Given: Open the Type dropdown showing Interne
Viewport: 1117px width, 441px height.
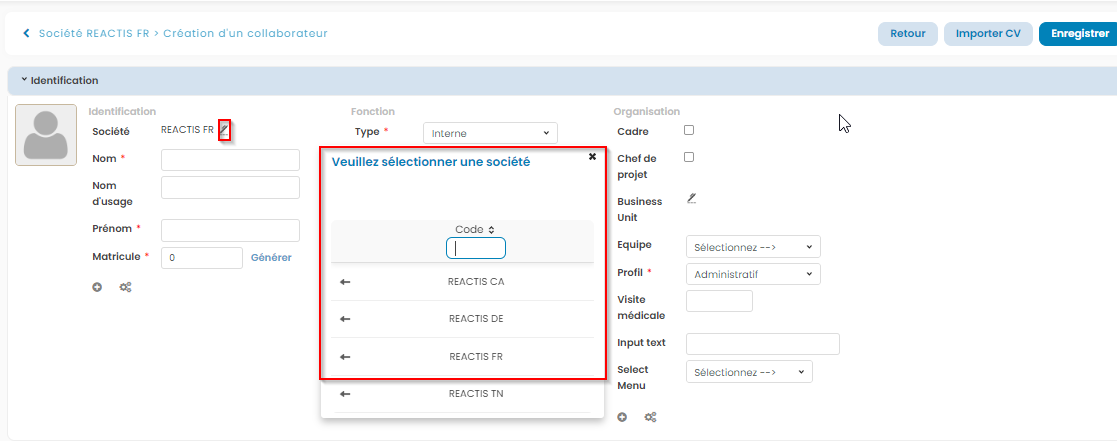Looking at the screenshot, I should (x=490, y=133).
